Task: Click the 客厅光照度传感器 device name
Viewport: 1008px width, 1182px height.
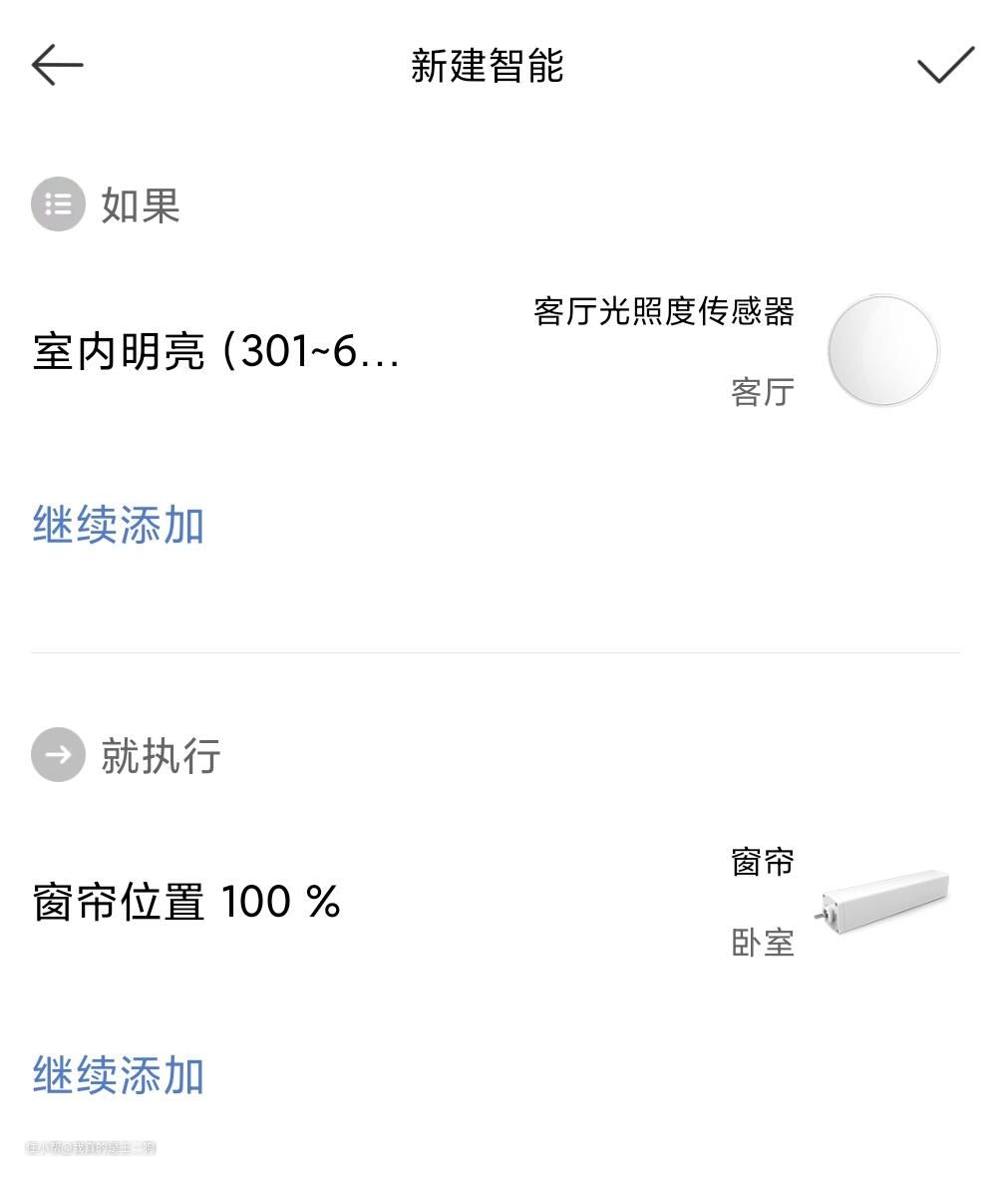Action: tap(663, 311)
